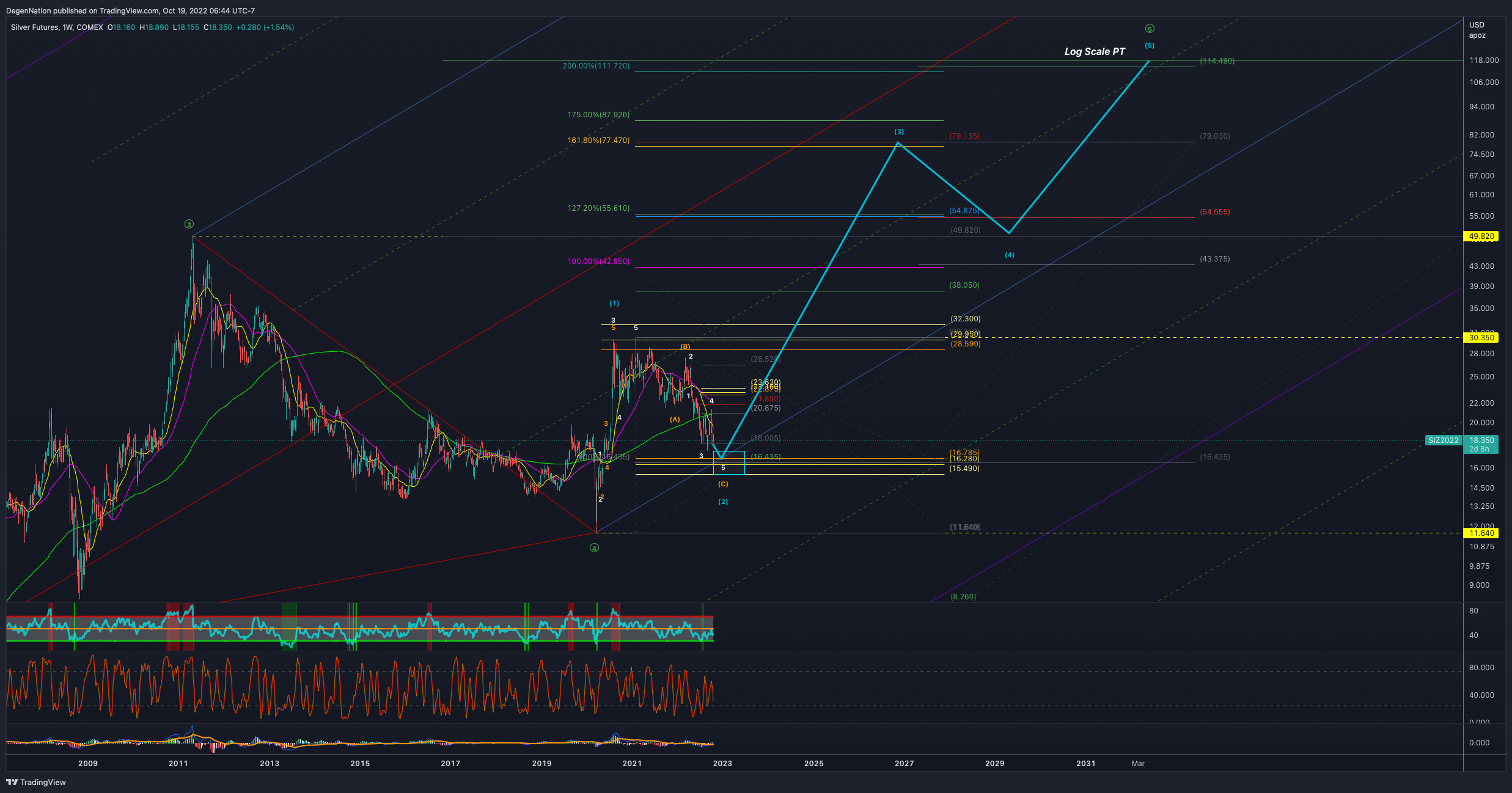Viewport: 1512px width, 793px height.
Task: Click the '(26.520)' price label
Action: coord(765,359)
